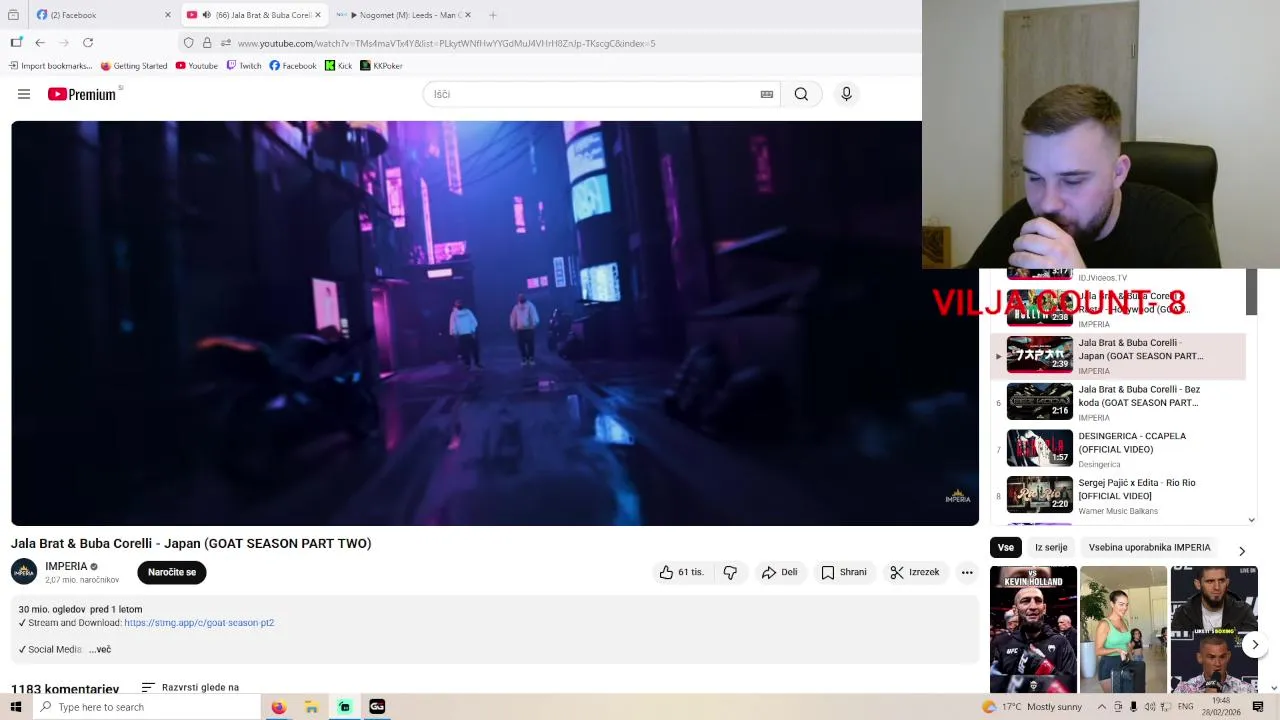Advance the shorts shelf with the next arrow
This screenshot has height=720, width=1280.
1255,645
